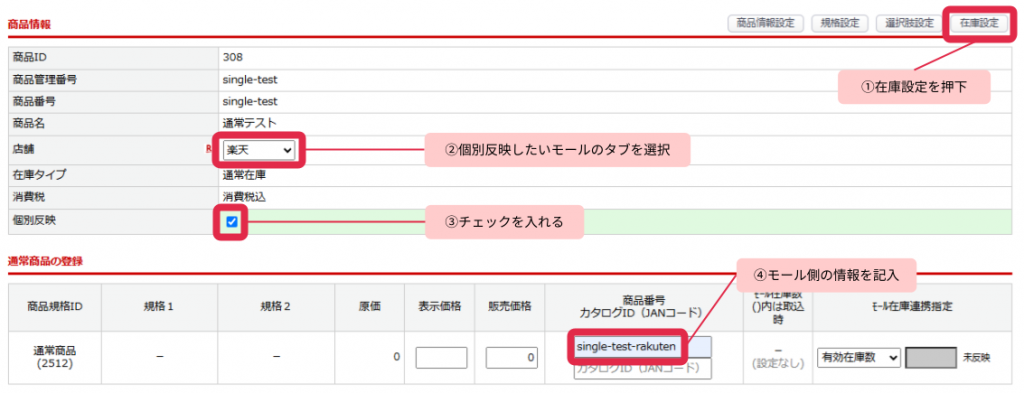Select the 商品管理番号 value single-test

250,80
